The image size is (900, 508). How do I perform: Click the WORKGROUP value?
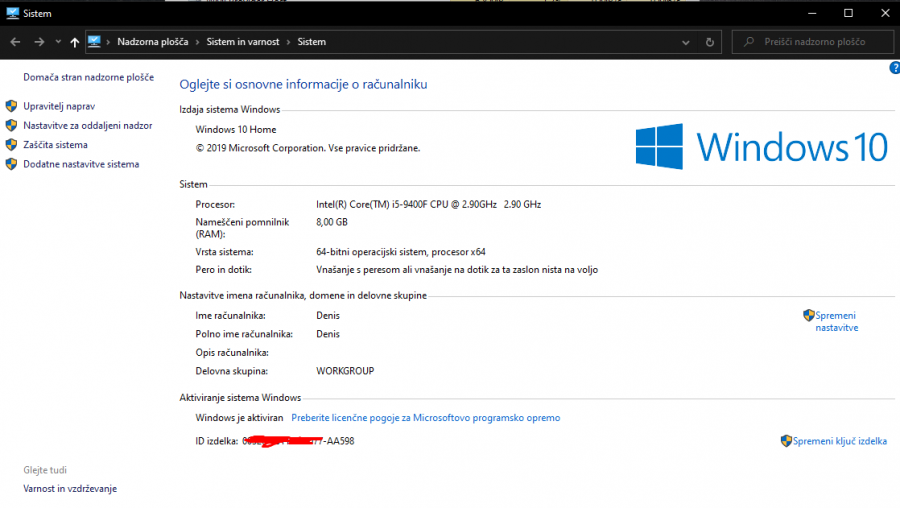(x=345, y=371)
